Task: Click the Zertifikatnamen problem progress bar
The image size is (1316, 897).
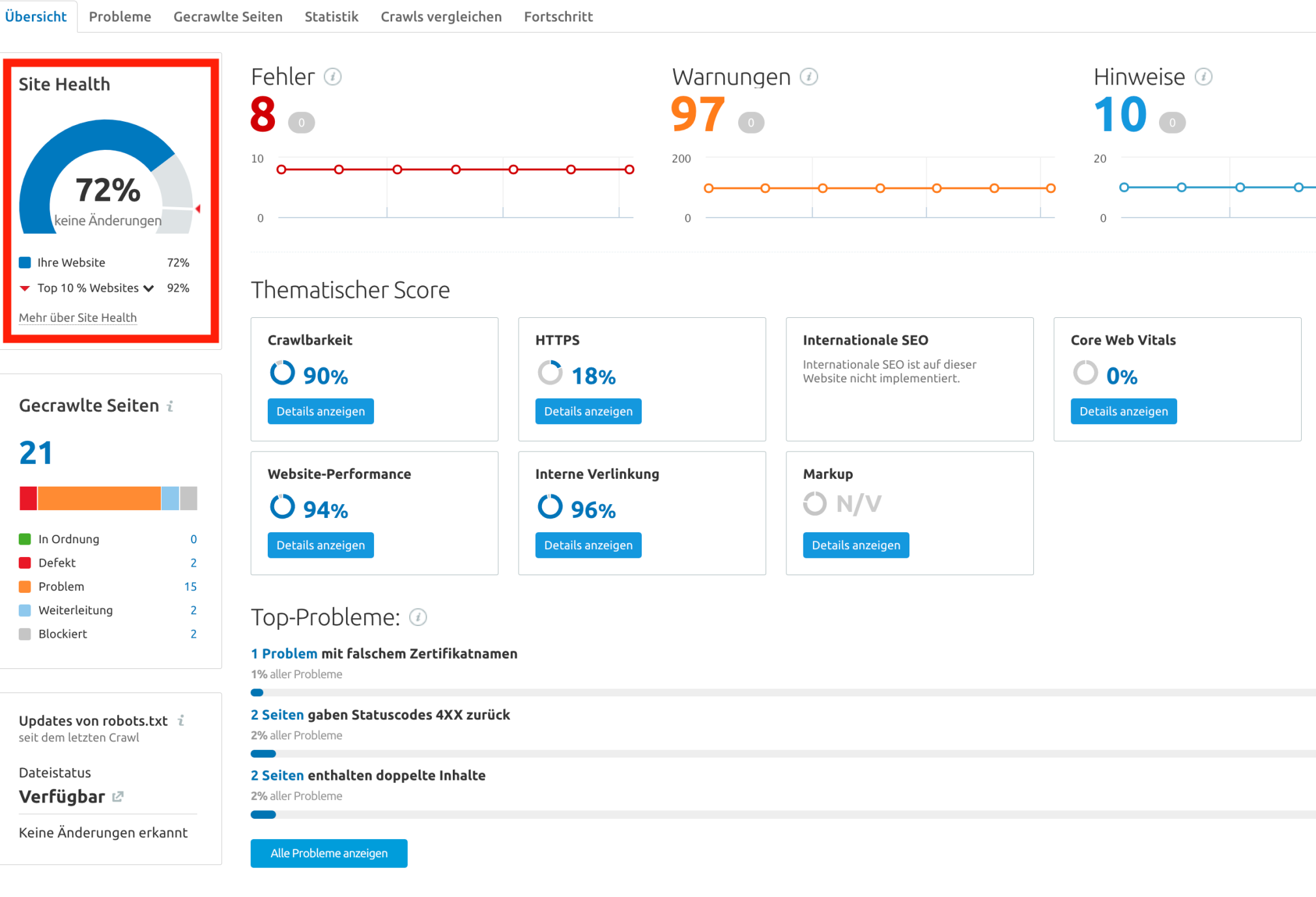Action: 783,692
